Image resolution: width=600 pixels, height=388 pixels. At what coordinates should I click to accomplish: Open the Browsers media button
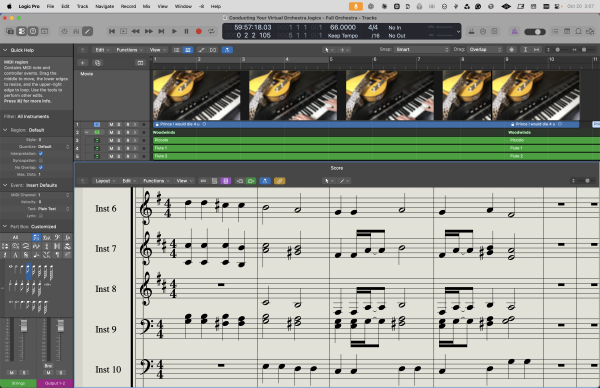pos(590,31)
